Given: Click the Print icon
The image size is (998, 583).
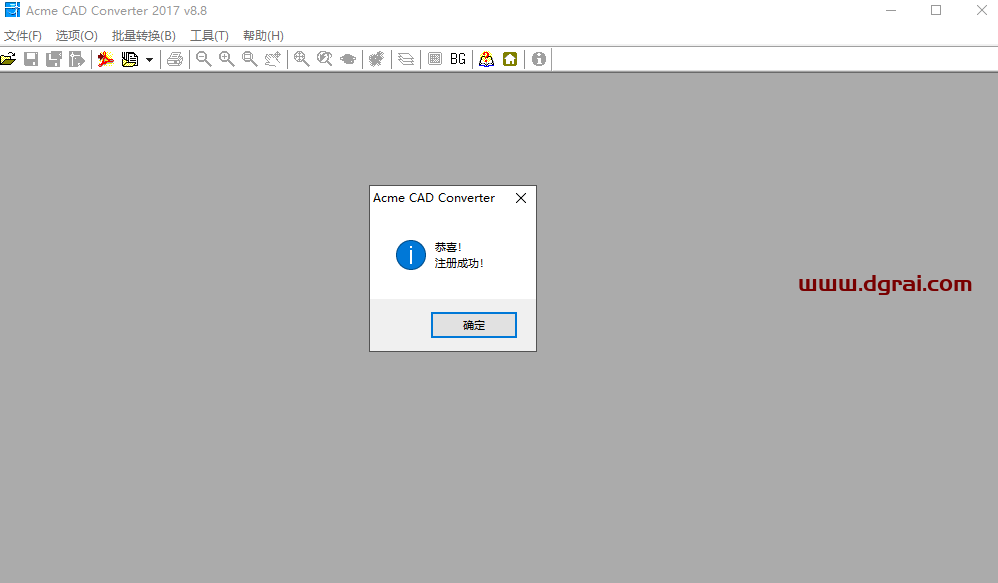Looking at the screenshot, I should pos(175,59).
